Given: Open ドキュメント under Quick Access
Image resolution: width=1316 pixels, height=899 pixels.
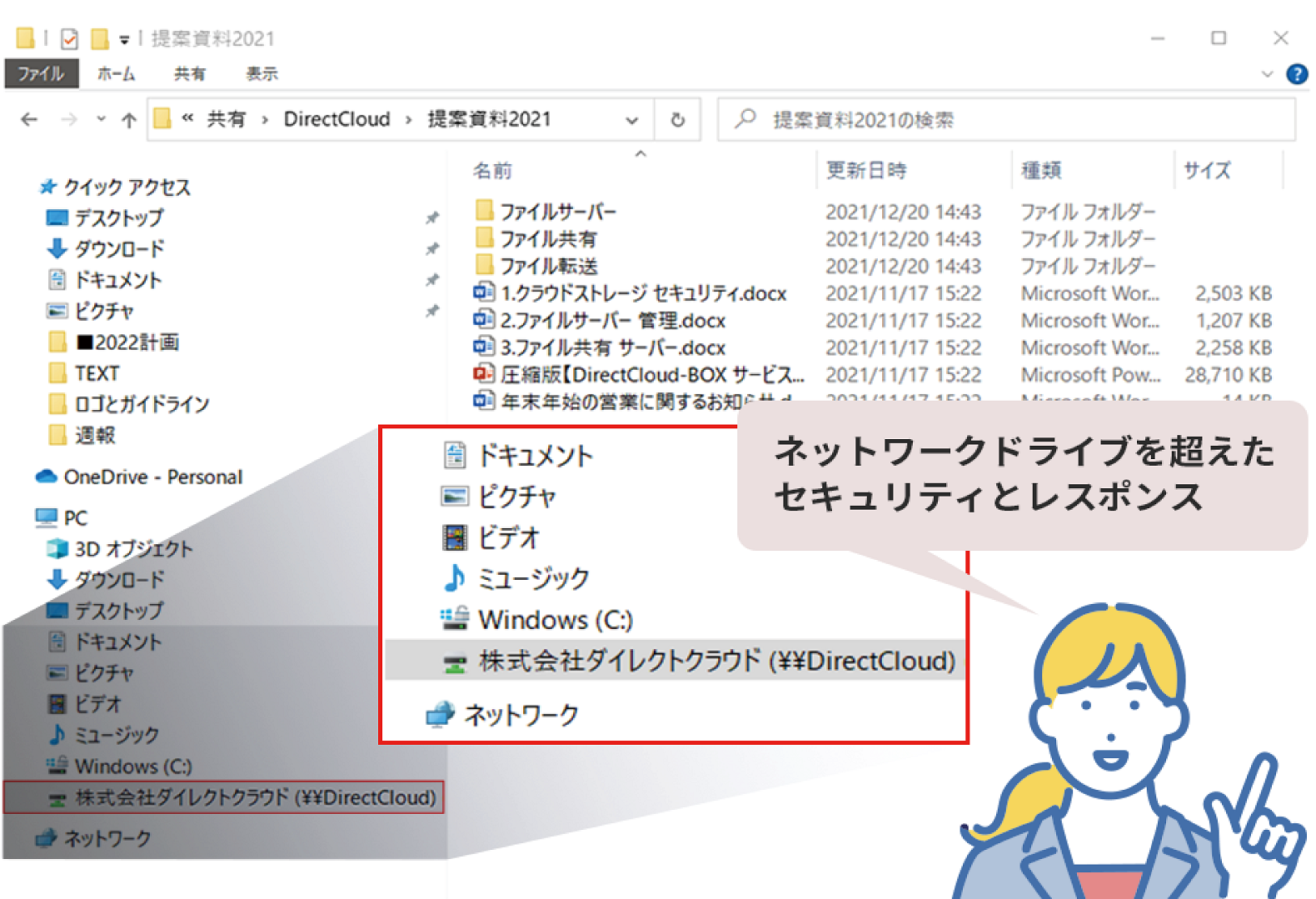Looking at the screenshot, I should [117, 280].
